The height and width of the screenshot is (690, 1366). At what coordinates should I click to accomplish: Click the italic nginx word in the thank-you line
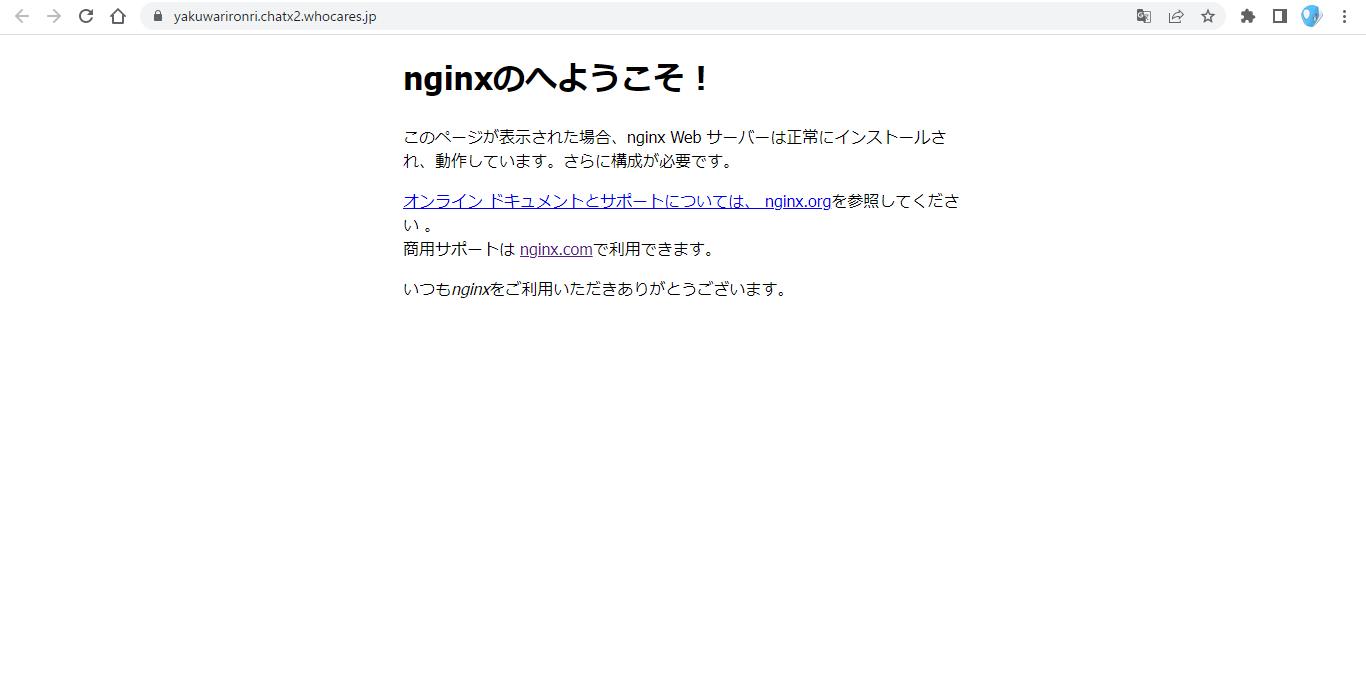pos(470,289)
